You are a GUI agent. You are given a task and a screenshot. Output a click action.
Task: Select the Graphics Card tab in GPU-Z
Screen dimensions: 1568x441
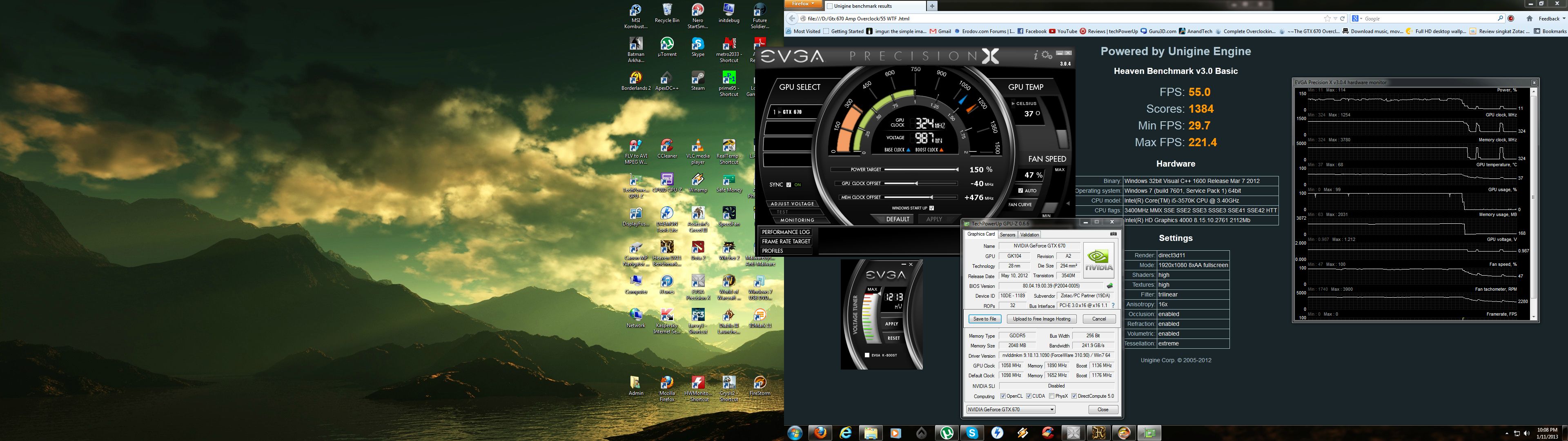(x=981, y=234)
